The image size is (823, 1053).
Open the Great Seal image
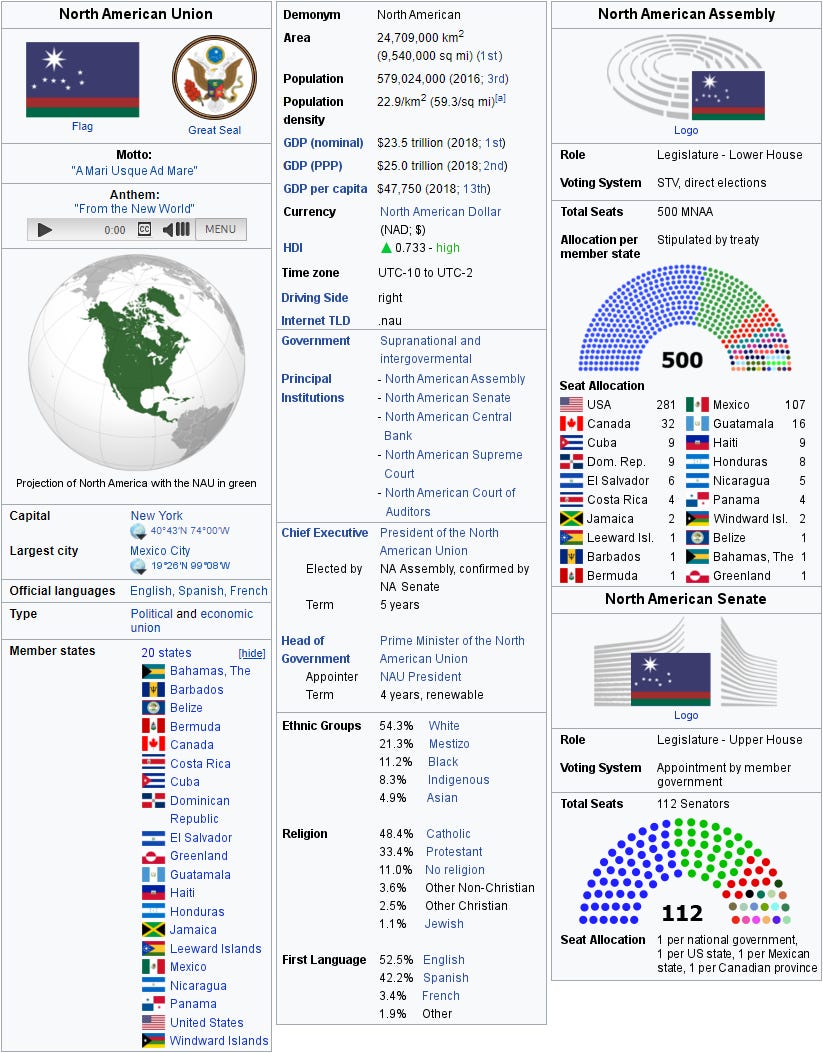pos(214,78)
